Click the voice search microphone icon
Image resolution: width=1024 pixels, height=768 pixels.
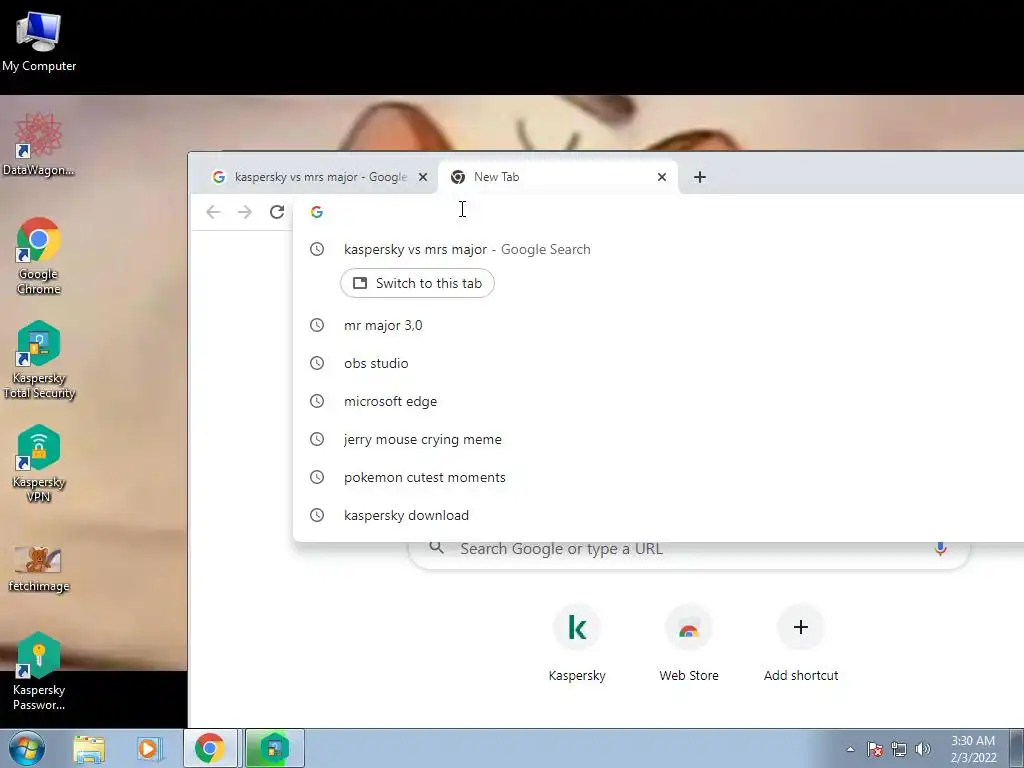940,549
